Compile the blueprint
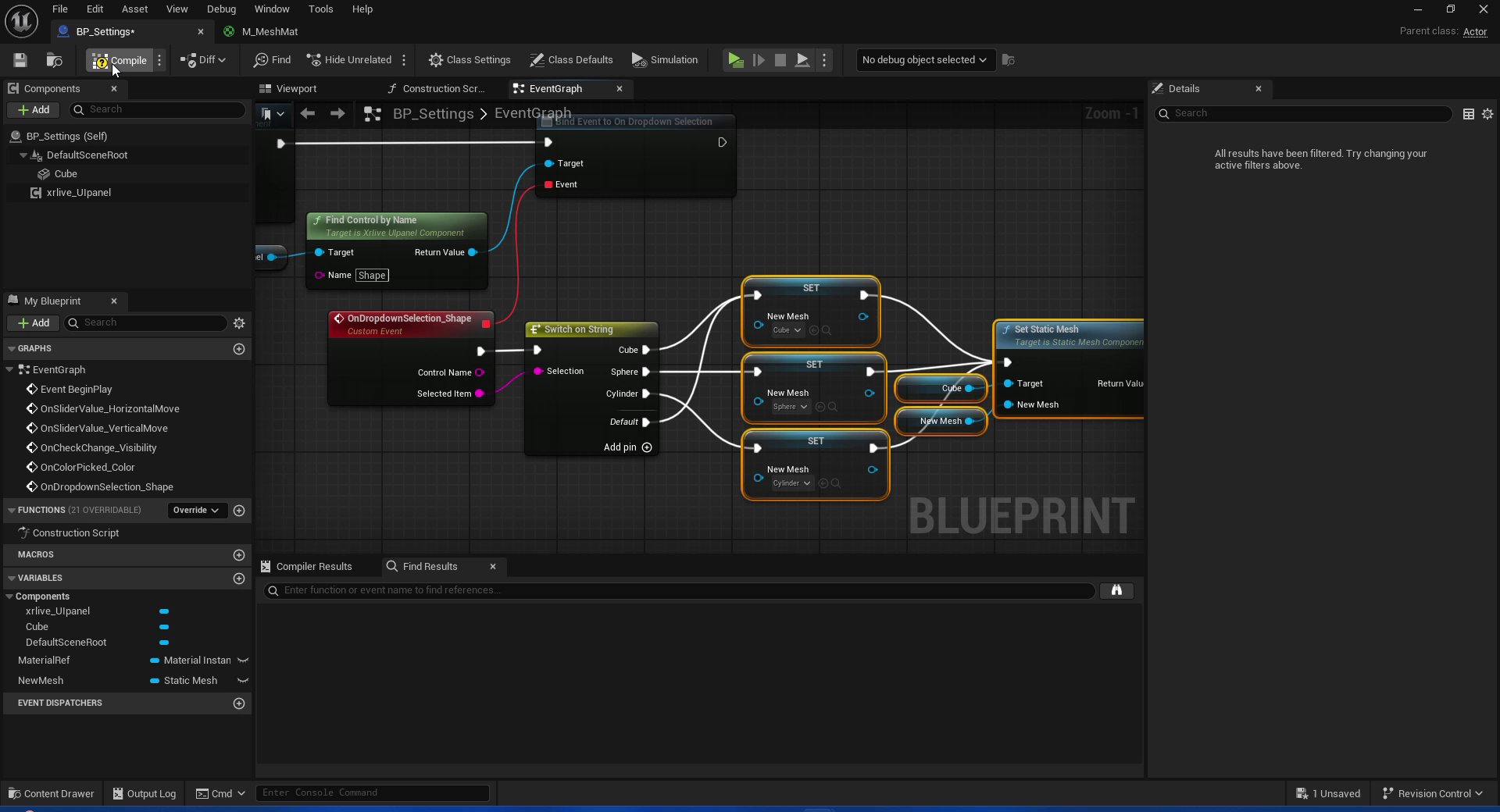Viewport: 1500px width, 812px height. point(119,60)
